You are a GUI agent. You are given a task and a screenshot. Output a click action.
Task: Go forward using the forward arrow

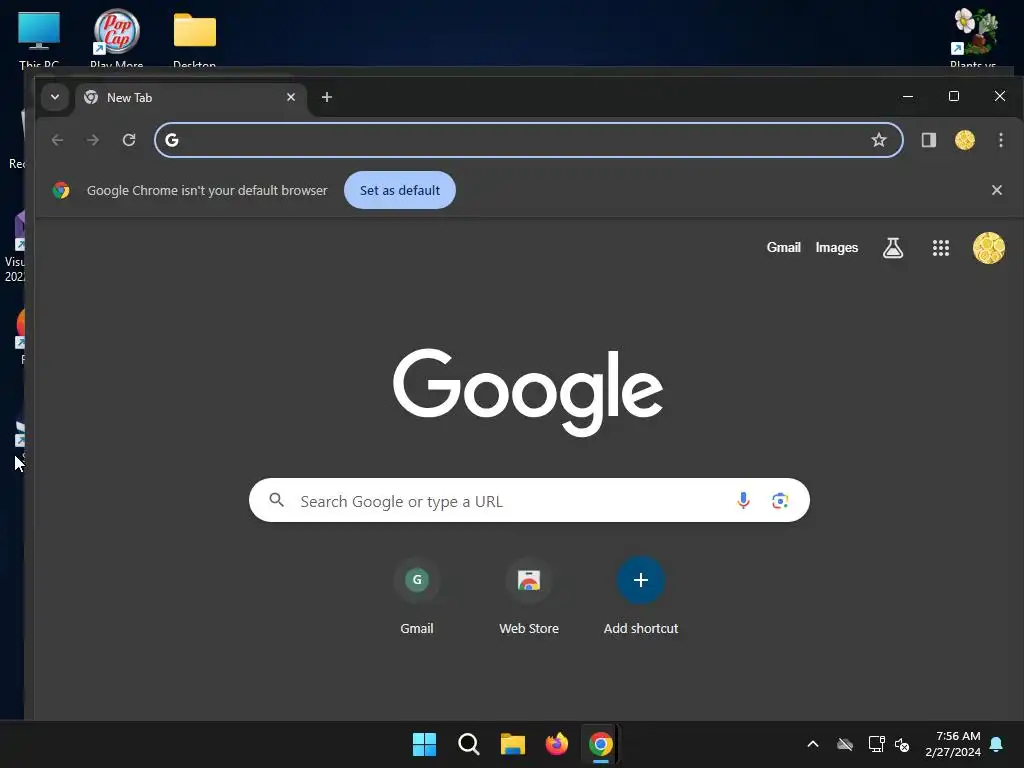pos(93,140)
